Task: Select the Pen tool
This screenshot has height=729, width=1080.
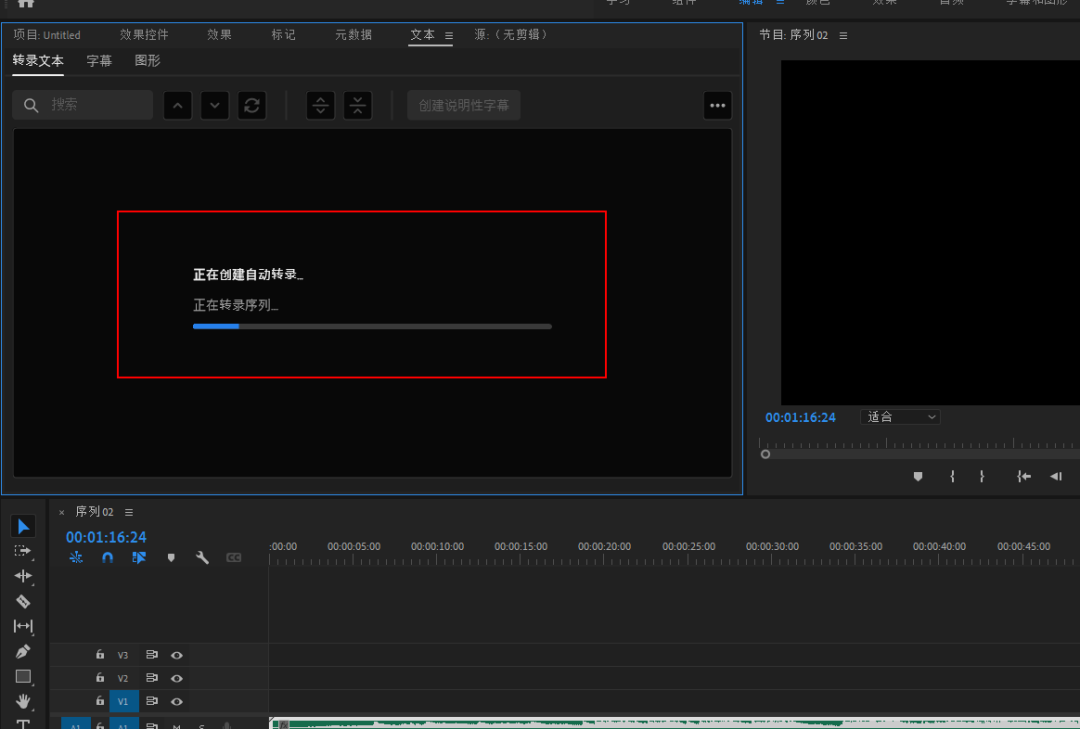Action: click(23, 651)
